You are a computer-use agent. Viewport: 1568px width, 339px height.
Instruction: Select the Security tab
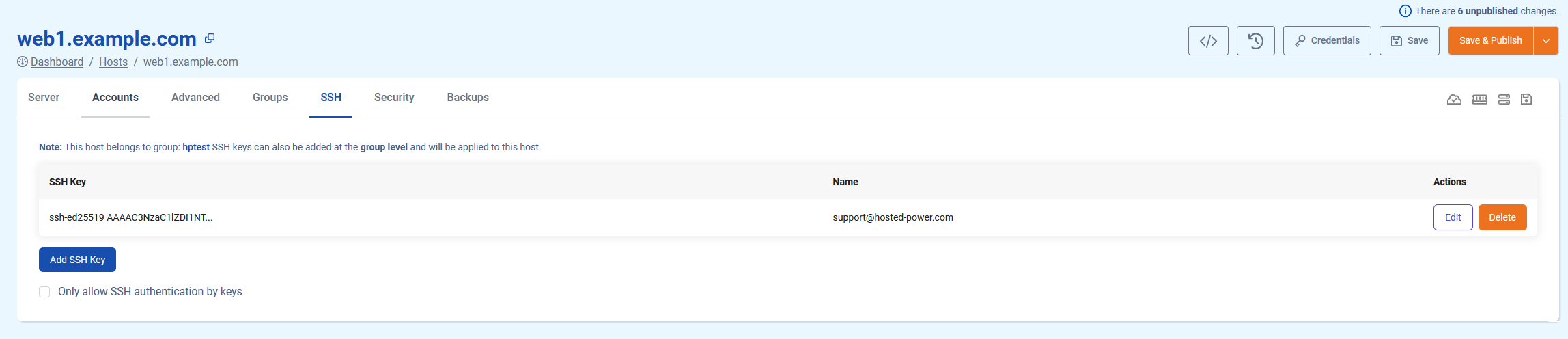(394, 98)
